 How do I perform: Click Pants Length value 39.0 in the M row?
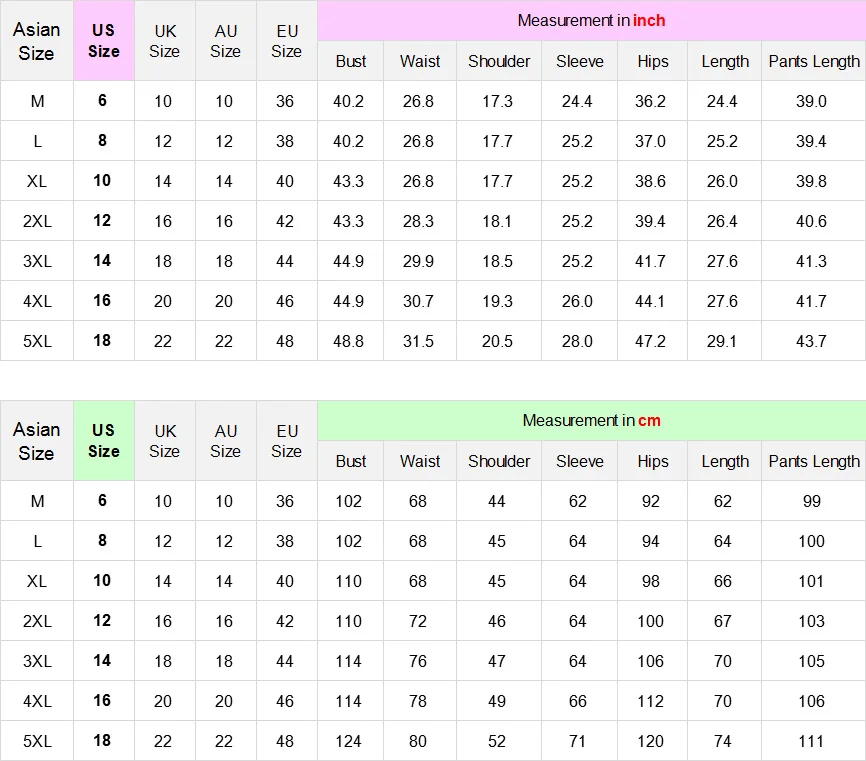pos(811,101)
